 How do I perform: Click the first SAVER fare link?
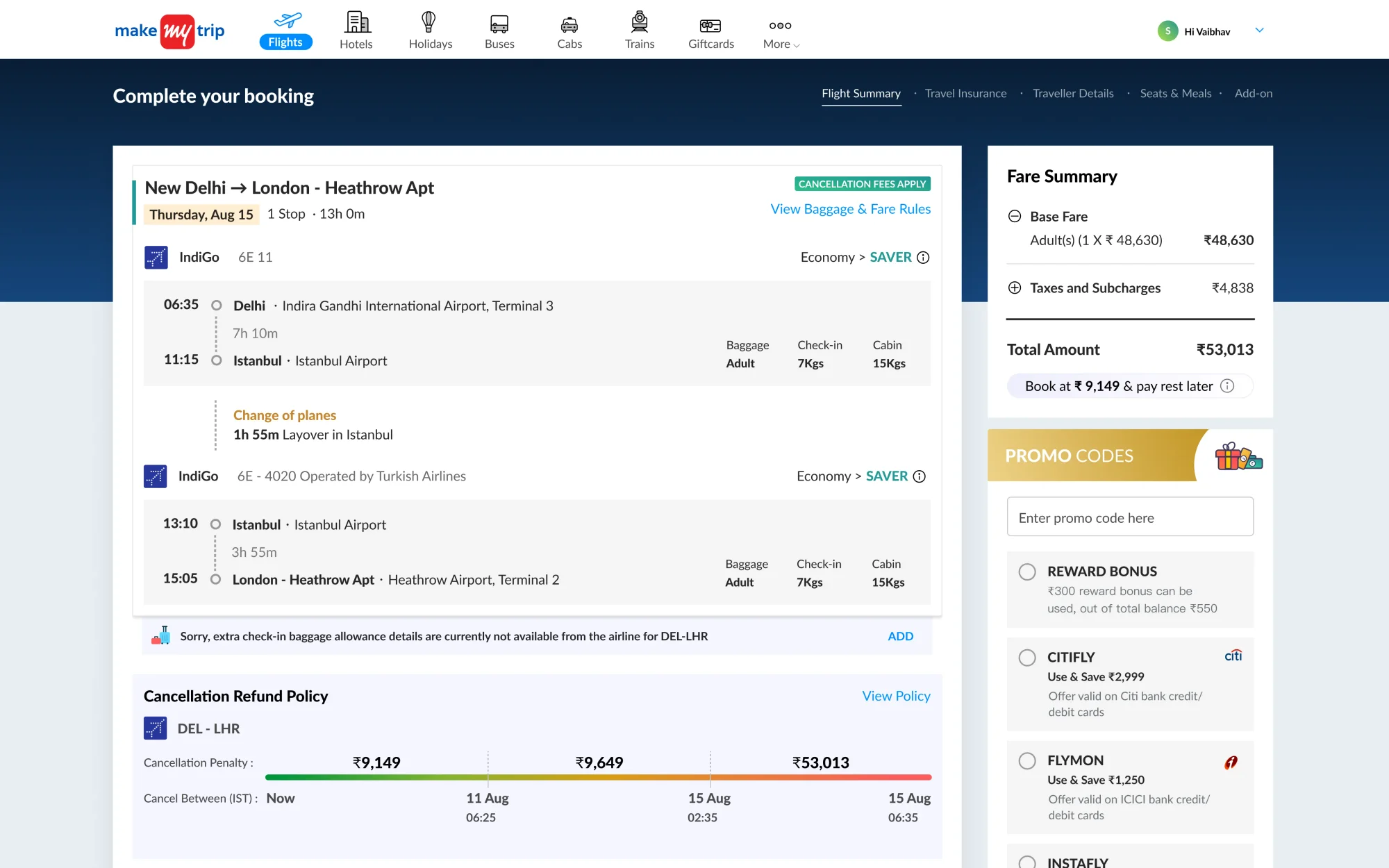890,258
